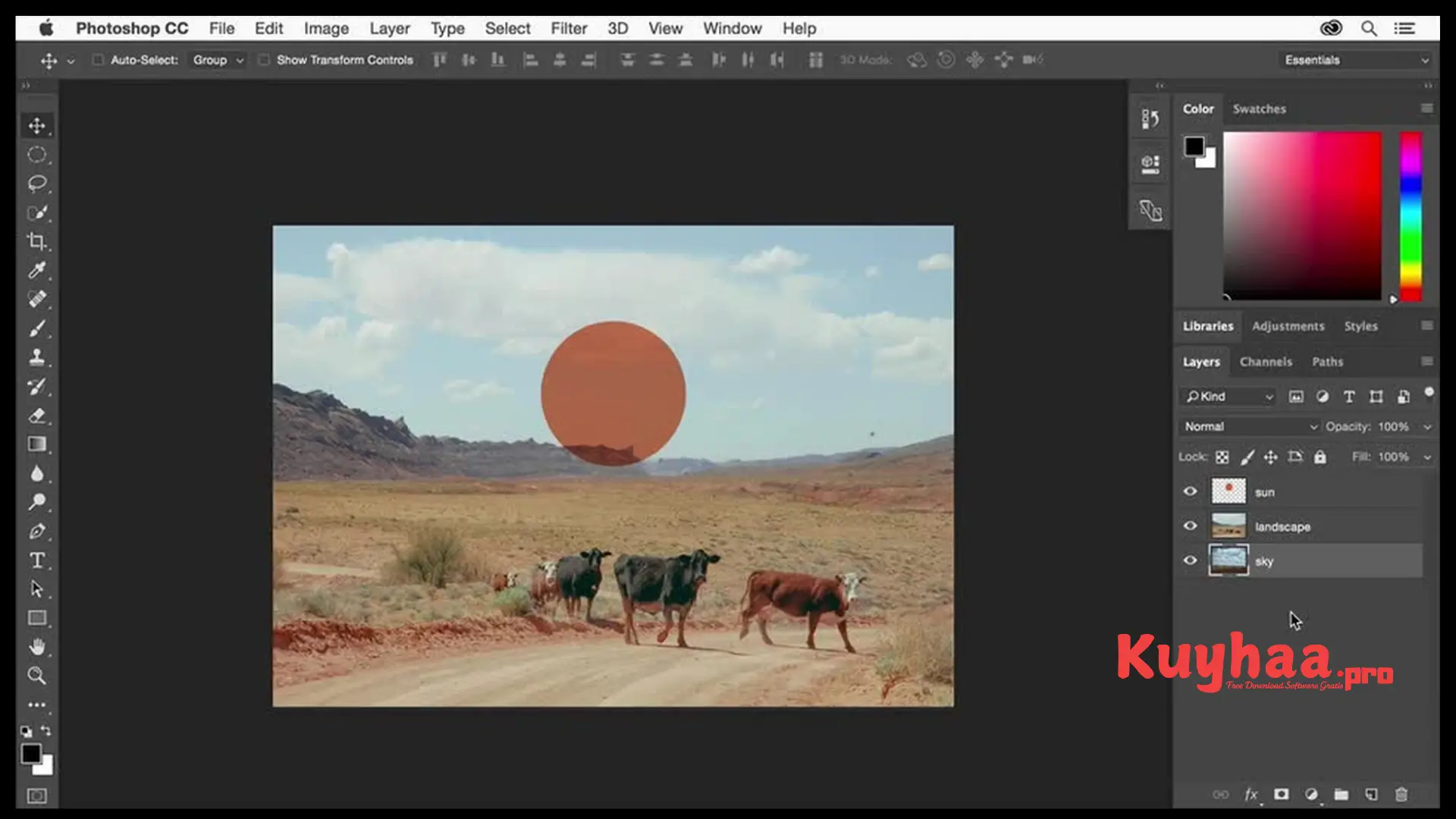This screenshot has width=1456, height=819.
Task: Switch to the Adjustments tab
Action: click(x=1288, y=326)
